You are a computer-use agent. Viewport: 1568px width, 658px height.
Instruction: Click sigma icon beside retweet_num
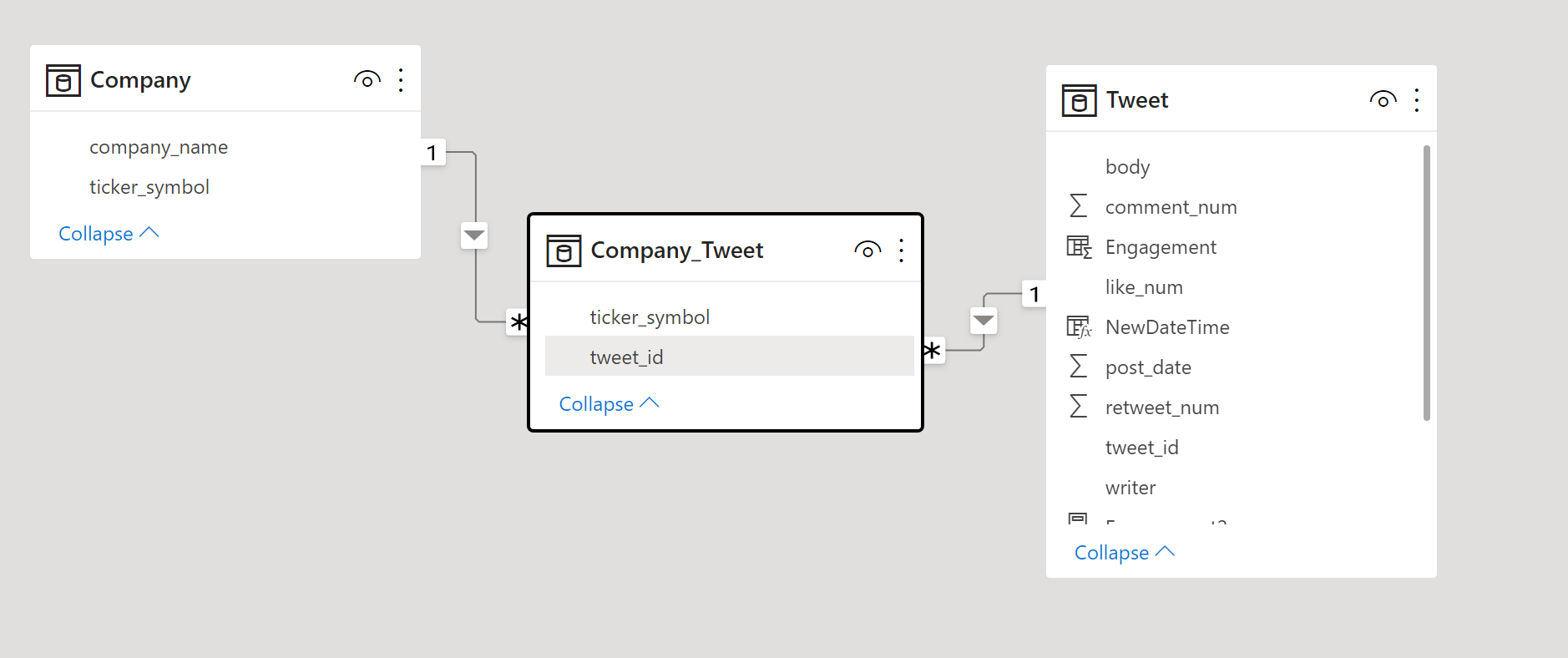(1079, 406)
